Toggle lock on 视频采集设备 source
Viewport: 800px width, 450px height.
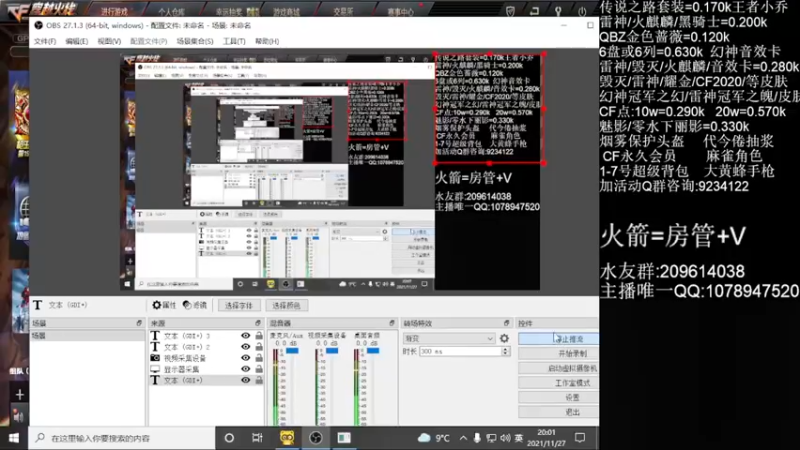click(259, 358)
